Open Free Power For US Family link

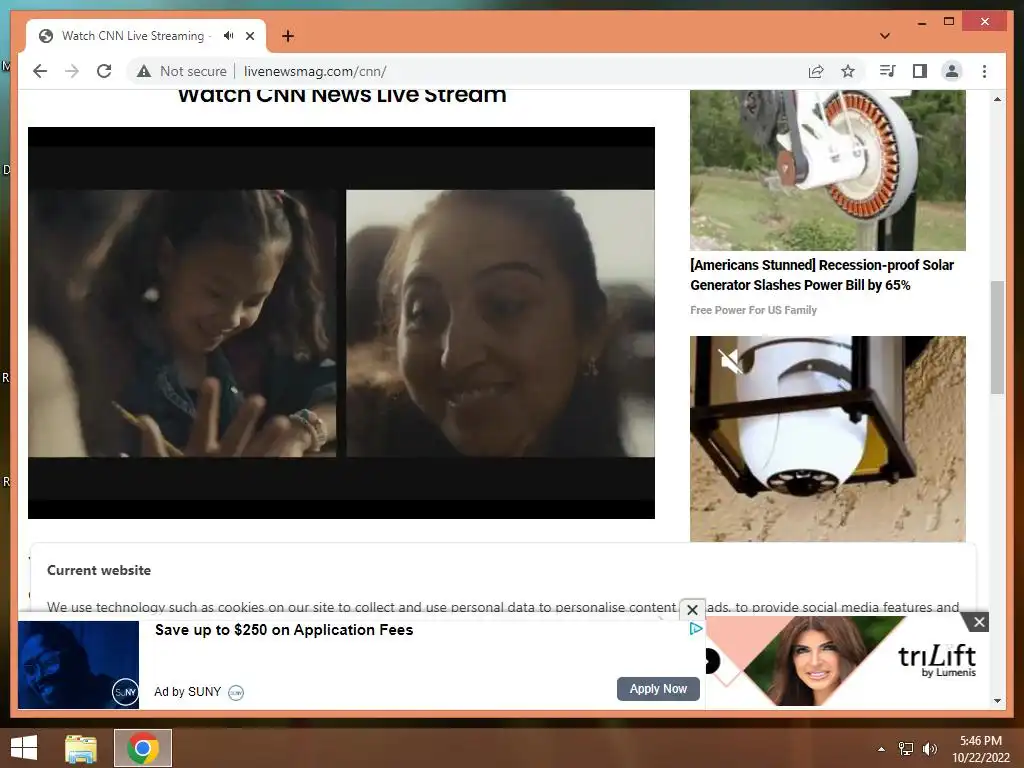click(753, 310)
